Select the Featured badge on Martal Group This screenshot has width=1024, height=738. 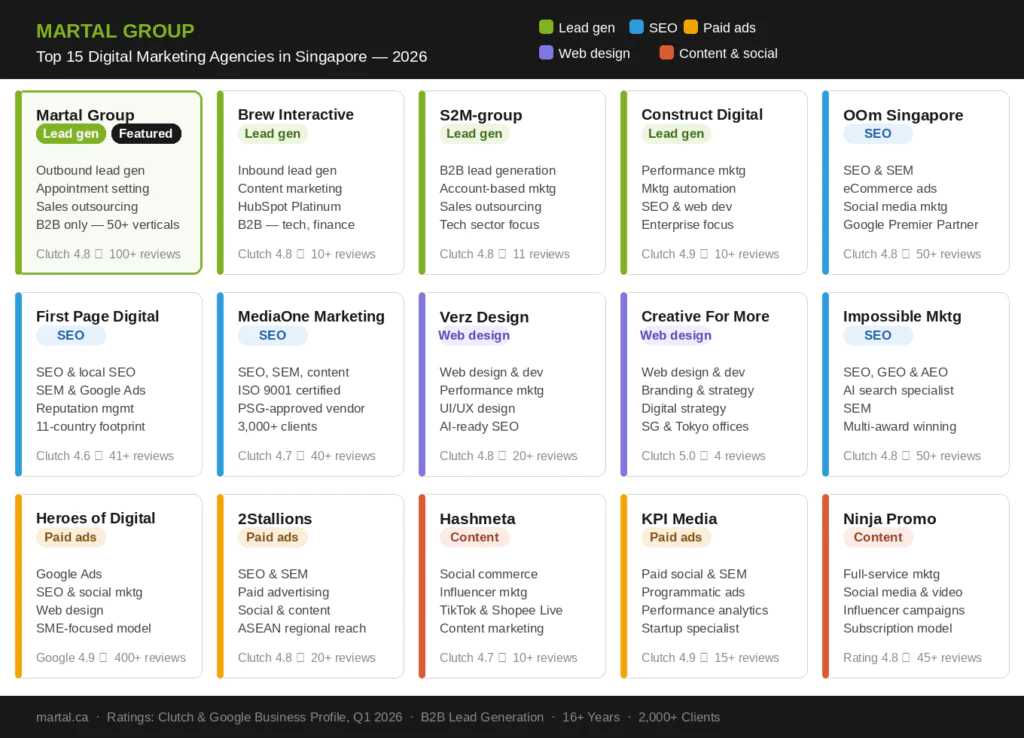point(146,133)
